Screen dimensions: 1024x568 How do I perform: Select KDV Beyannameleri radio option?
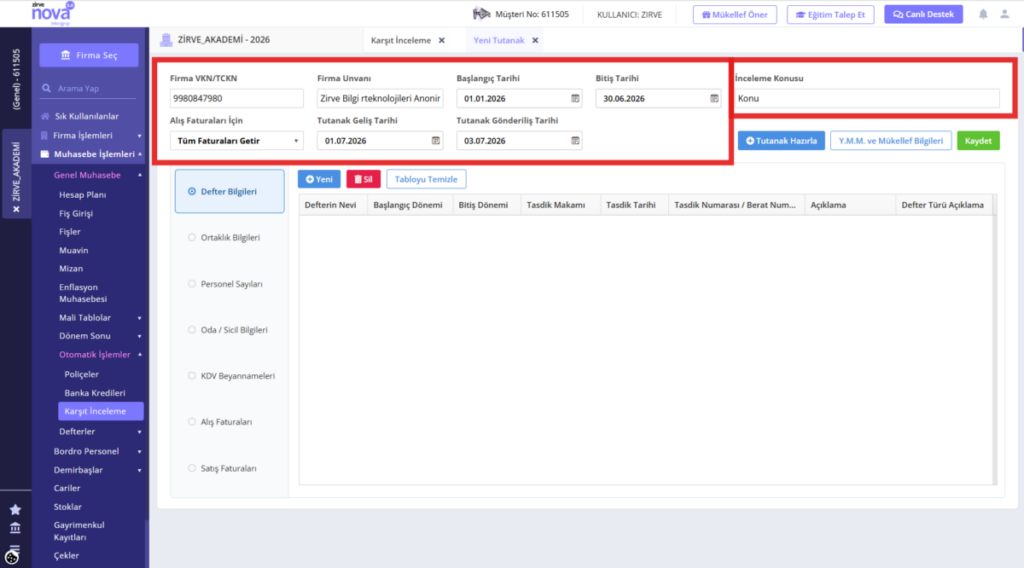(x=191, y=376)
